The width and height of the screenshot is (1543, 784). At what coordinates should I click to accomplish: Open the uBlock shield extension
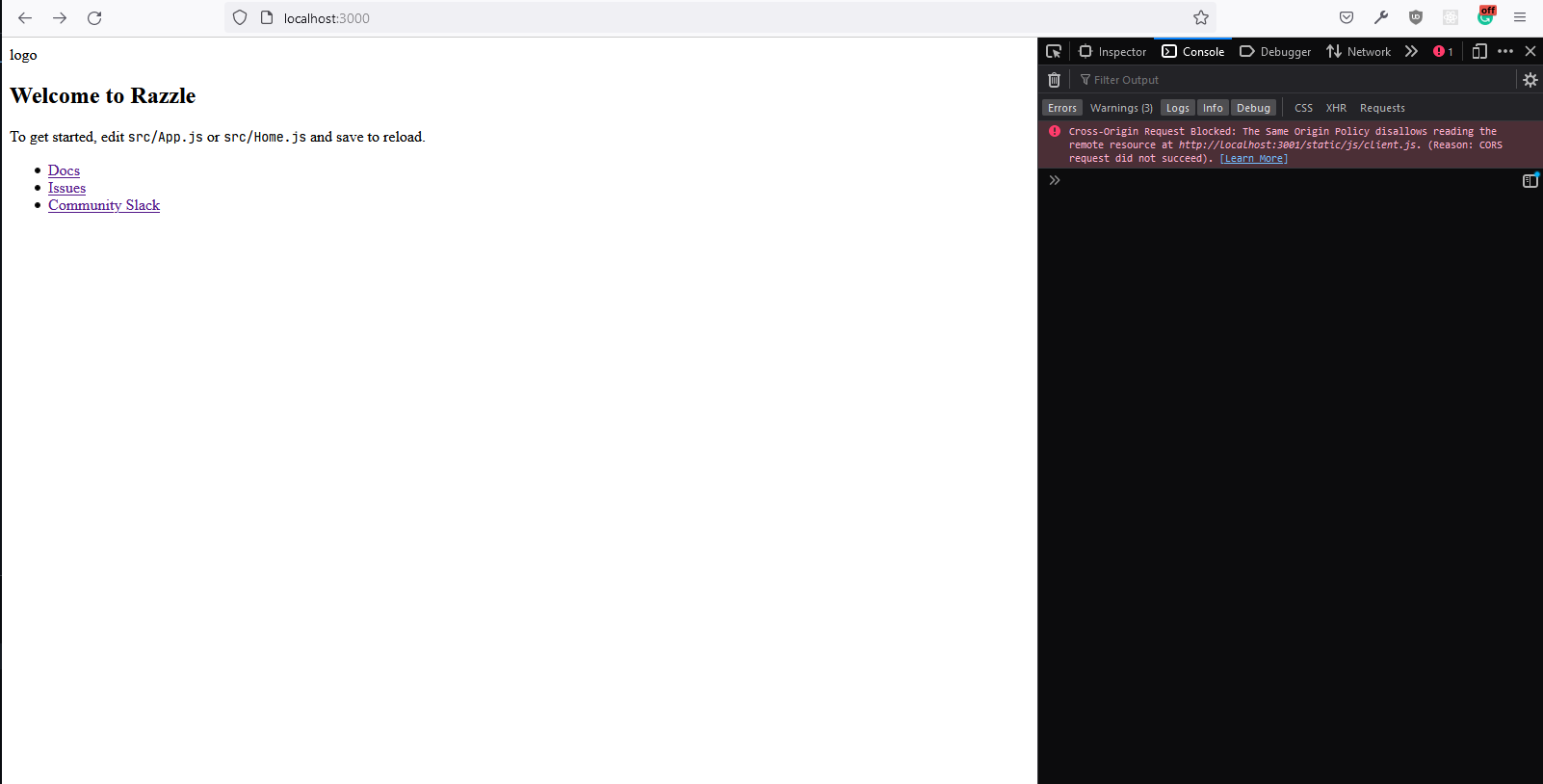click(x=1416, y=17)
